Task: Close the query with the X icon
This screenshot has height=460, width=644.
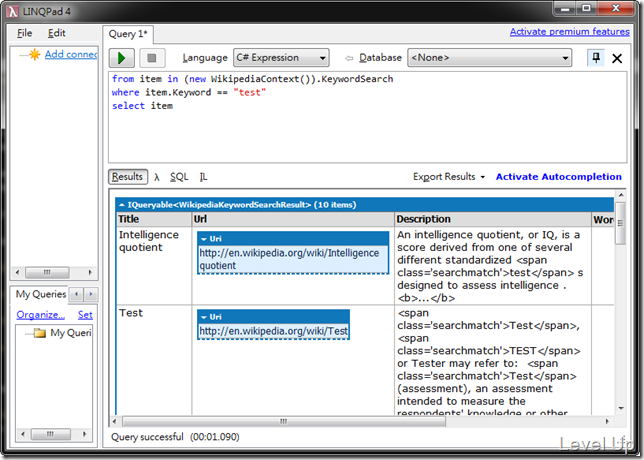Action: 617,58
